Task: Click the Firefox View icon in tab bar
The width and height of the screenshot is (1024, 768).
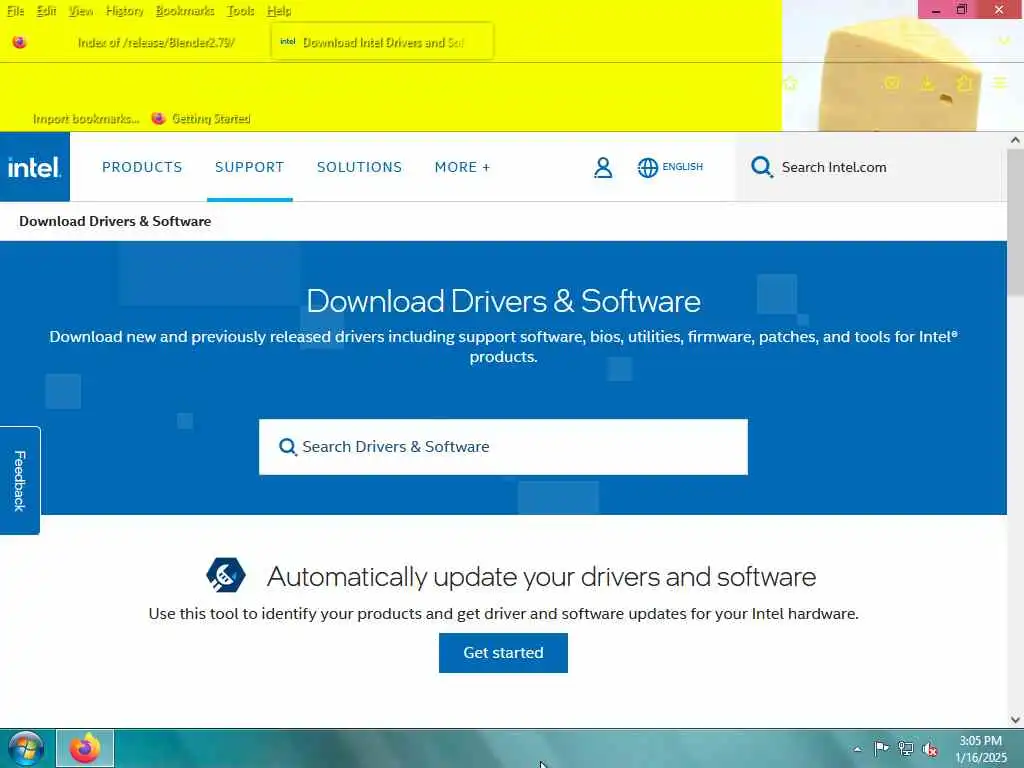Action: click(x=20, y=42)
